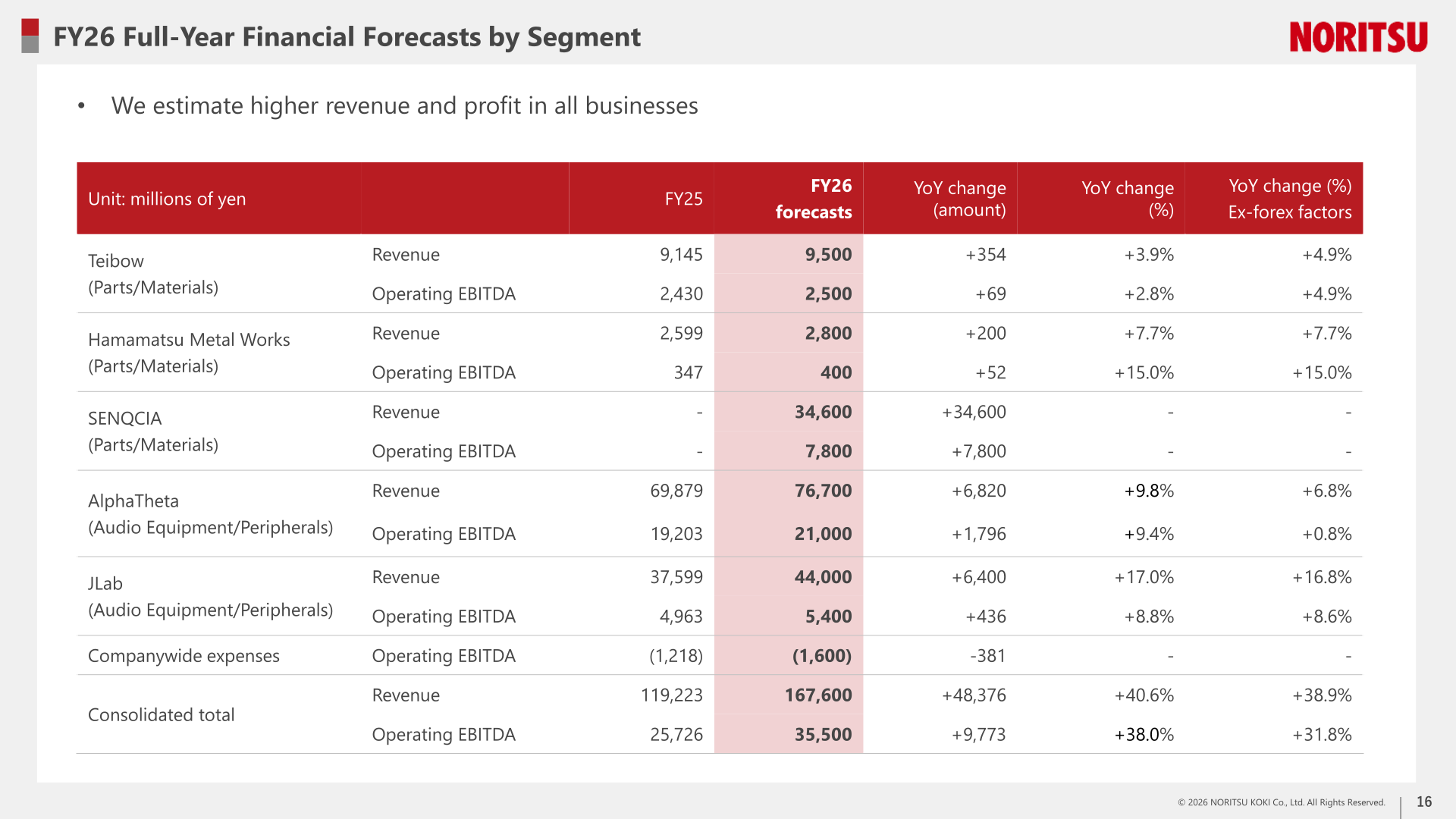Click SENQCIA EBITDA change +7,800
The width and height of the screenshot is (1456, 819).
978,452
